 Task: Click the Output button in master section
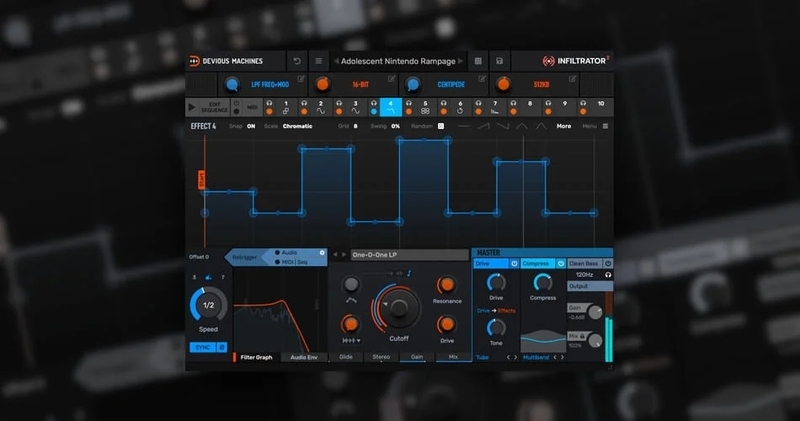590,286
